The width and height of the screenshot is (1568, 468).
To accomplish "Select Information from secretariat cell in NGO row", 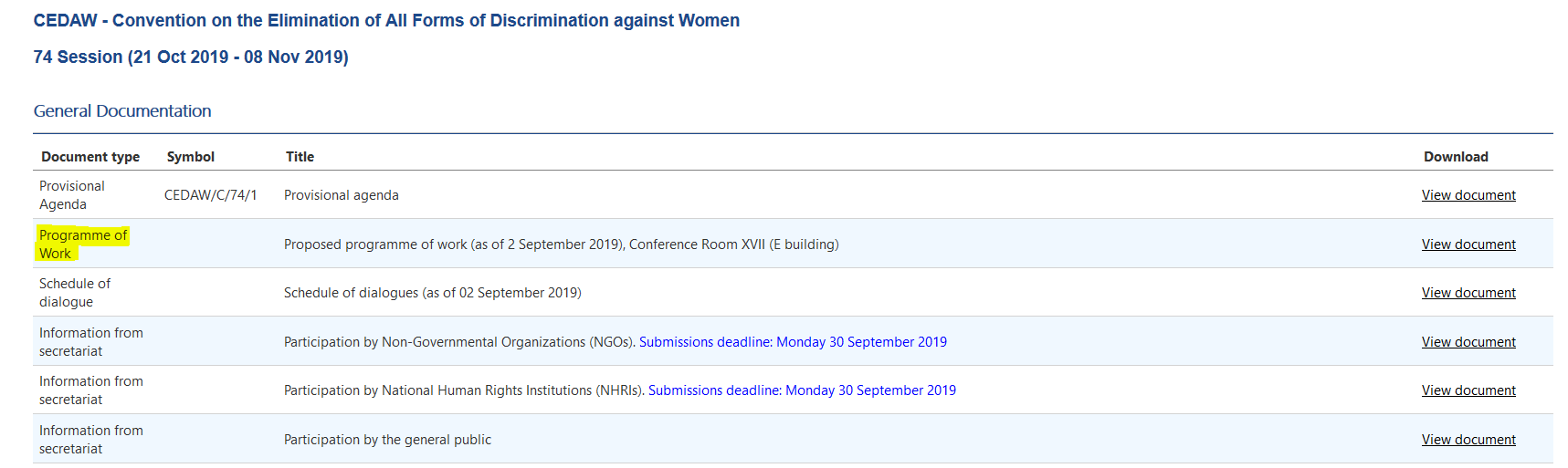I will coord(91,342).
